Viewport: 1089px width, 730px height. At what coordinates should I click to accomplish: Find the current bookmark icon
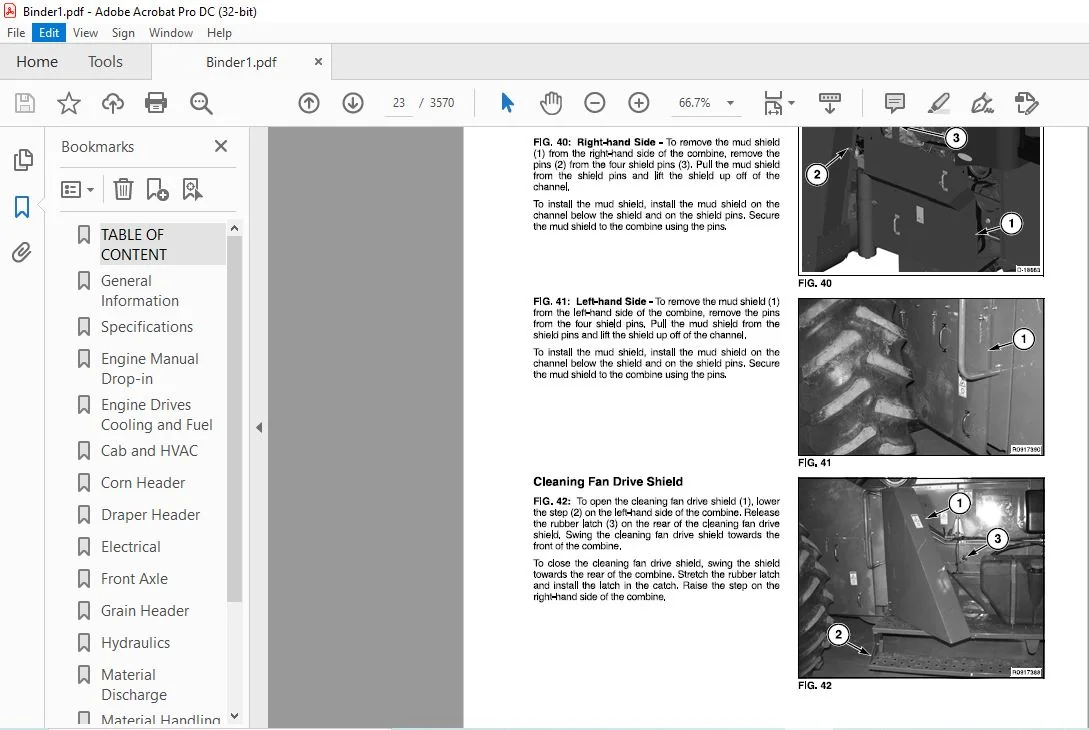click(192, 189)
